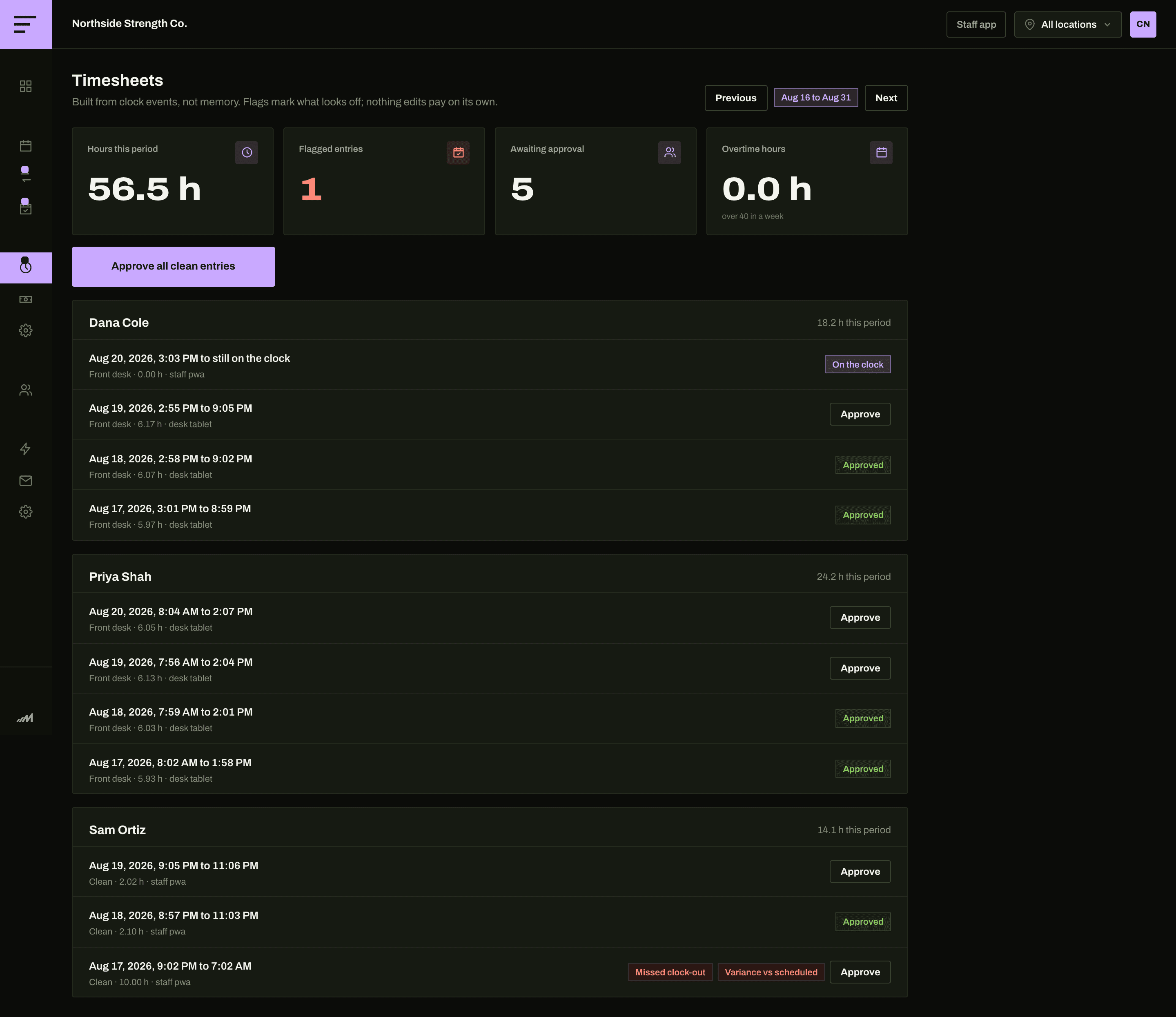Open the sidebar calendar-check icon with purple badge

pyautogui.click(x=26, y=207)
